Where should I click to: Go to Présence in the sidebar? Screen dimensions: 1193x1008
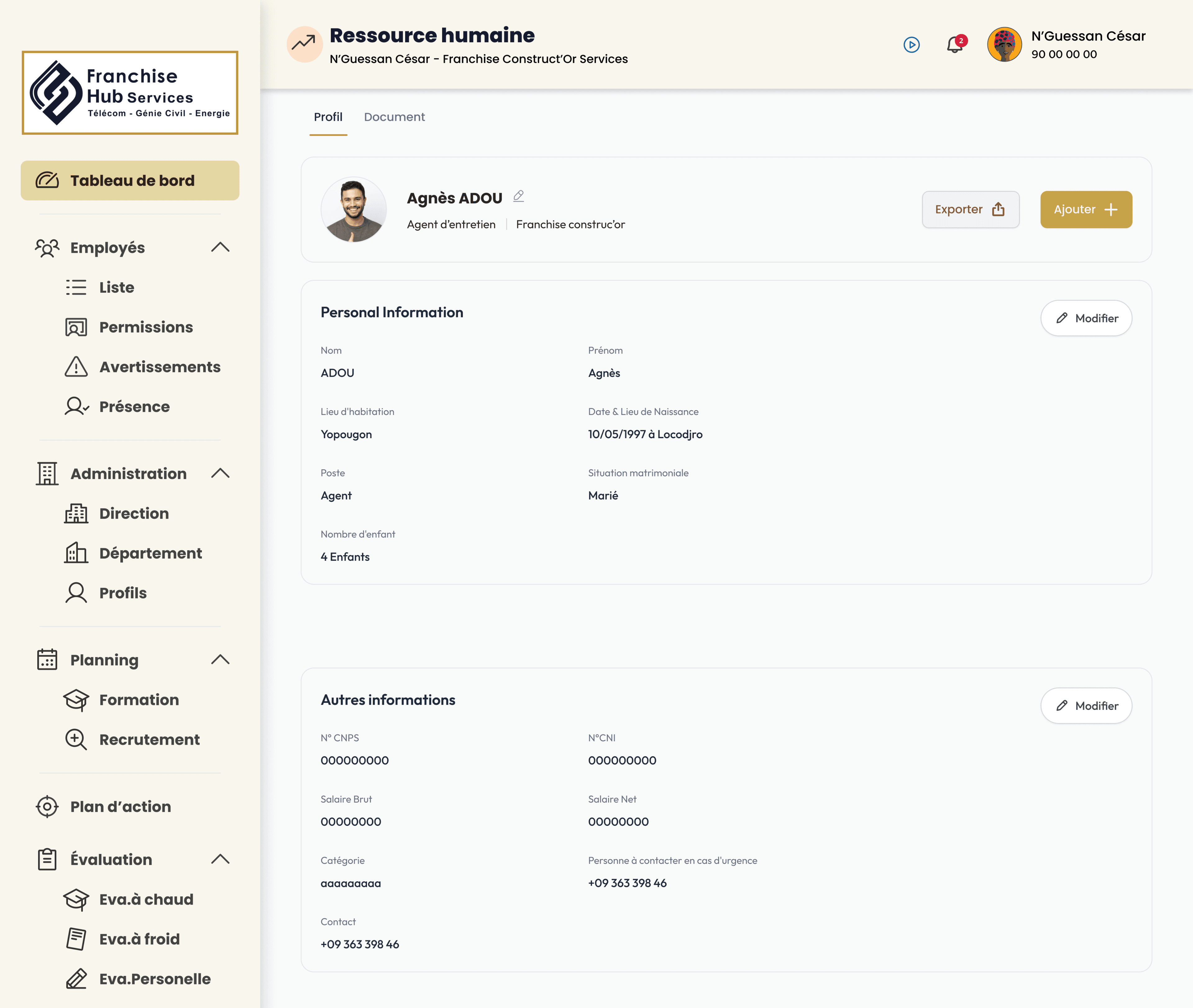pos(134,406)
